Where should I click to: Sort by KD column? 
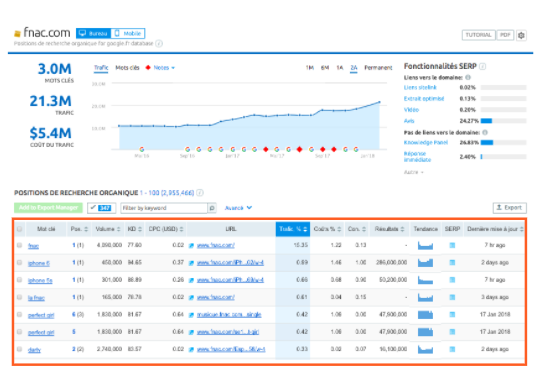tap(135, 229)
